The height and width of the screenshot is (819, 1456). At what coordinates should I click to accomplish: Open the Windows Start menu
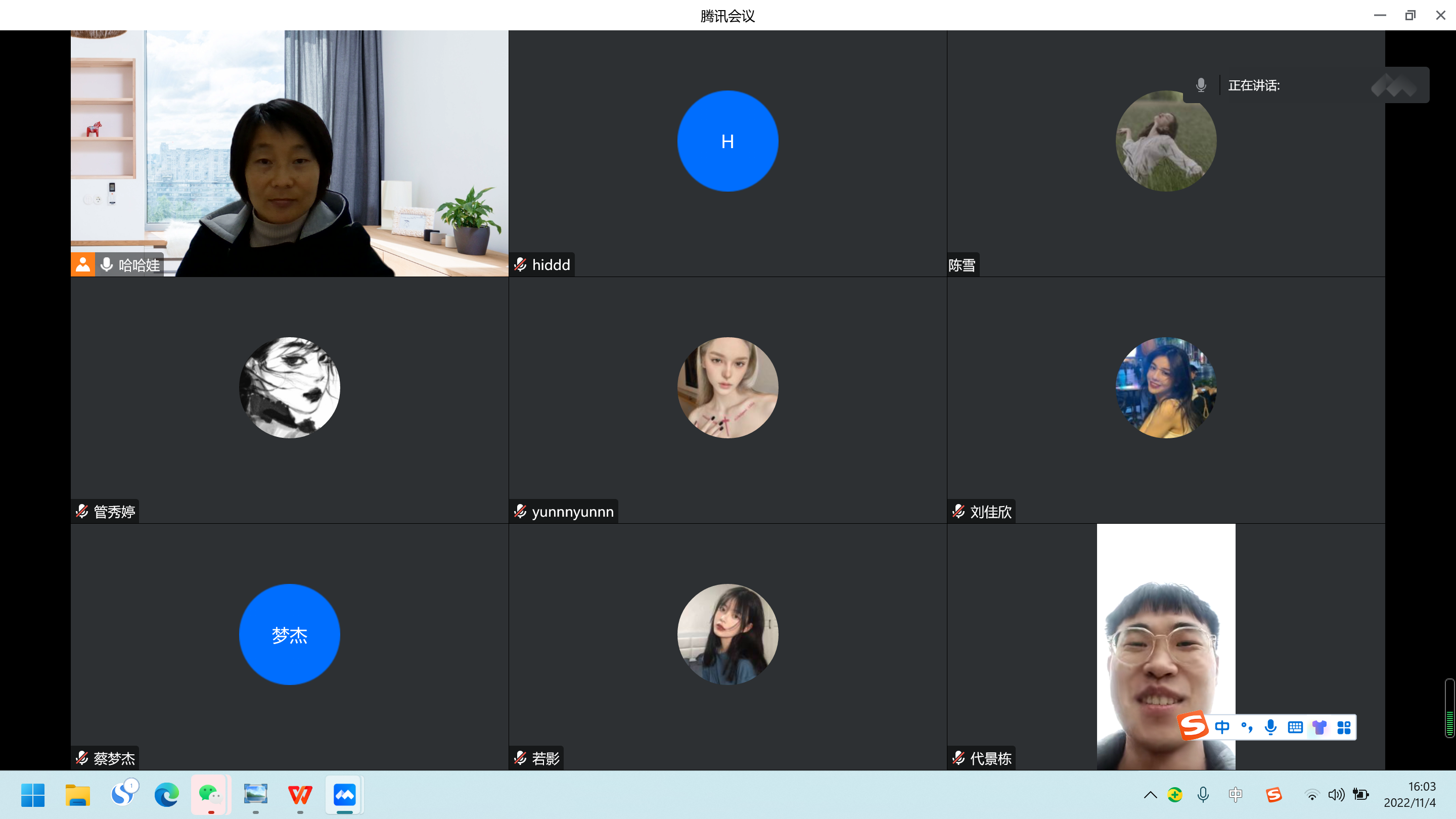[33, 795]
